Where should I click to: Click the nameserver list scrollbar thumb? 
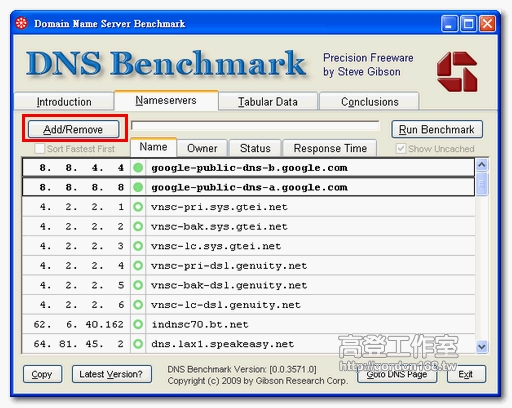482,184
